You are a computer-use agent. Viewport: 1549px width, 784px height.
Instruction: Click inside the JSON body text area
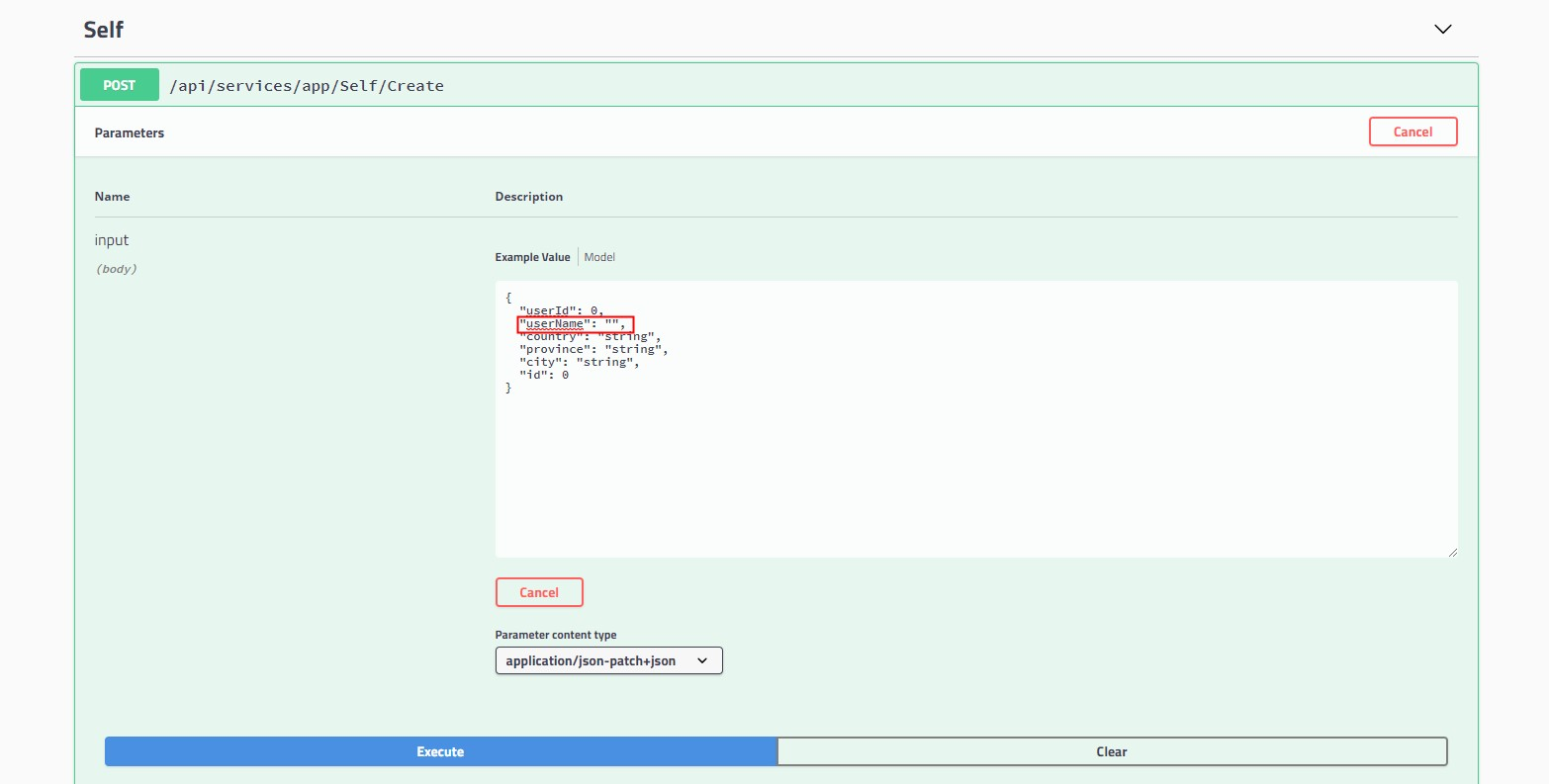pos(976,419)
